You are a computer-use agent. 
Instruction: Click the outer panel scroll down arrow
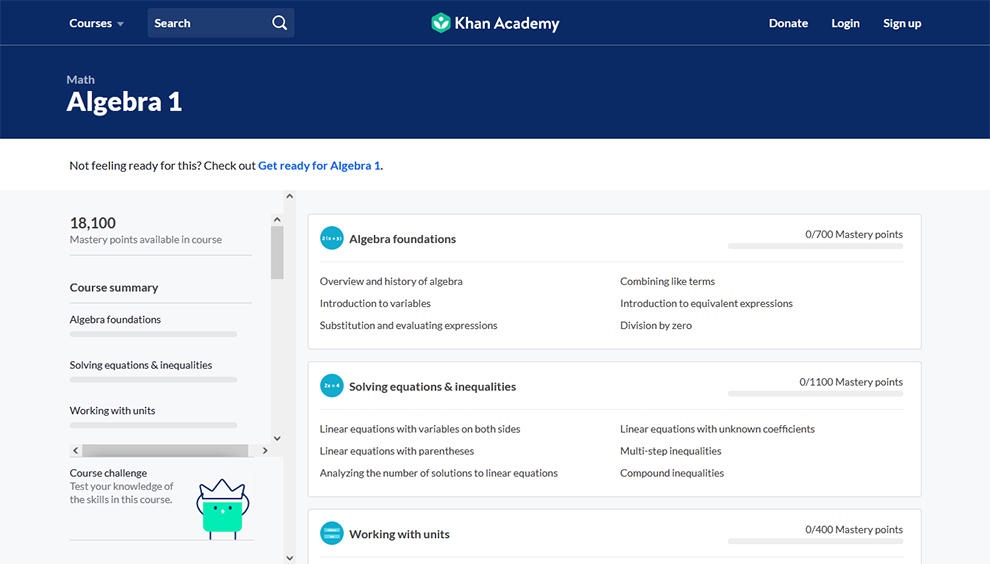(289, 558)
